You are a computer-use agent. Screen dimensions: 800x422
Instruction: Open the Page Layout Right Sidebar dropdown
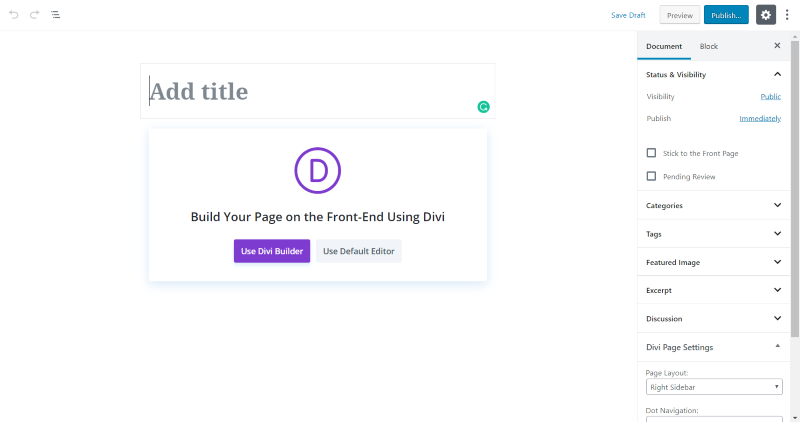tap(714, 387)
